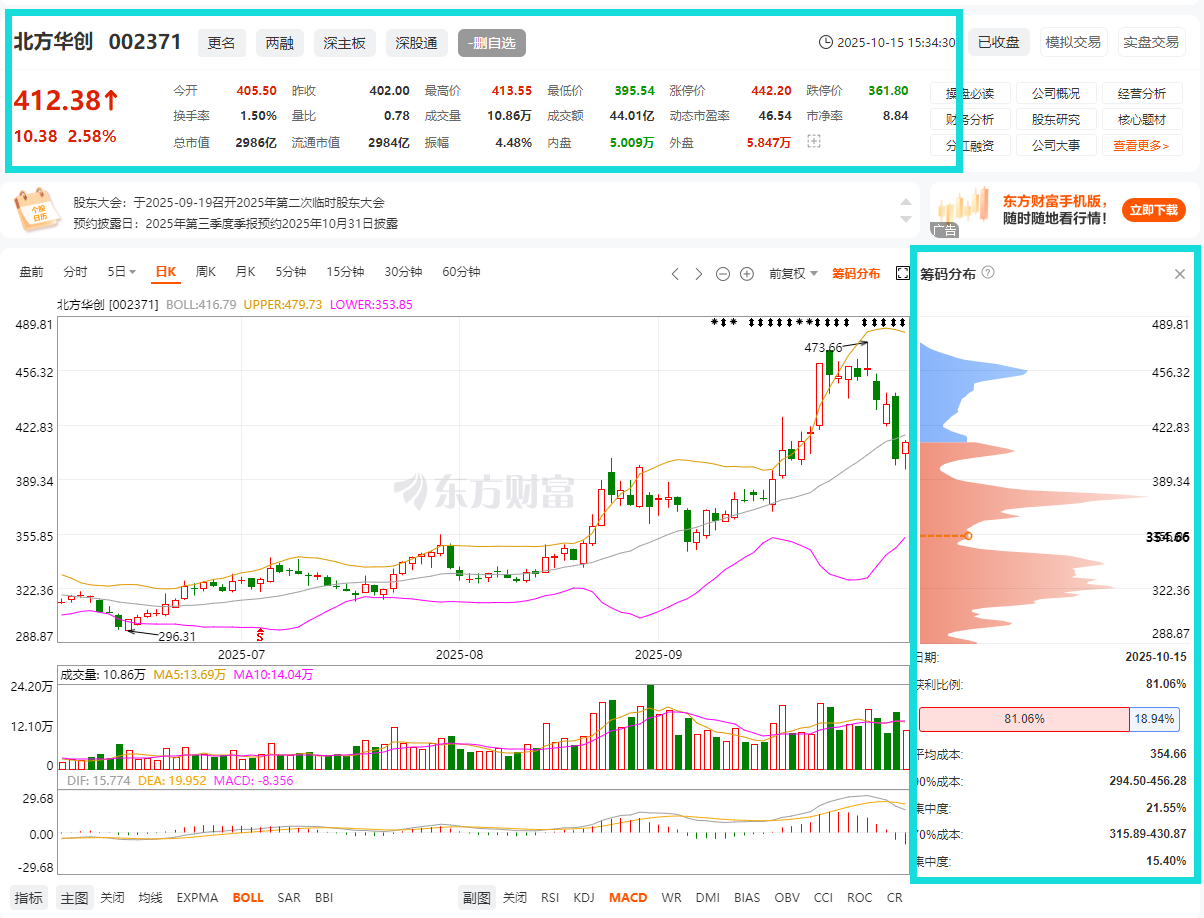Open 模拟交易
This screenshot has width=1204, height=918.
coord(1073,42)
